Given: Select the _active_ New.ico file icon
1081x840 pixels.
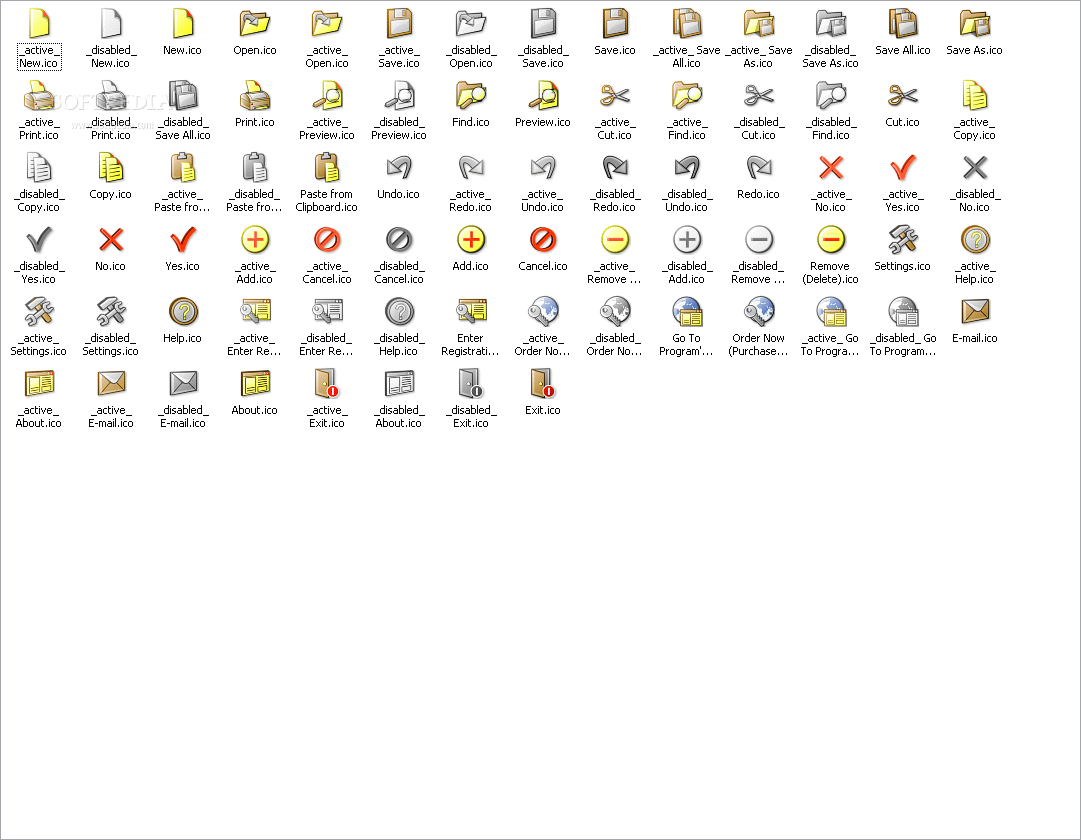Looking at the screenshot, I should (x=39, y=23).
